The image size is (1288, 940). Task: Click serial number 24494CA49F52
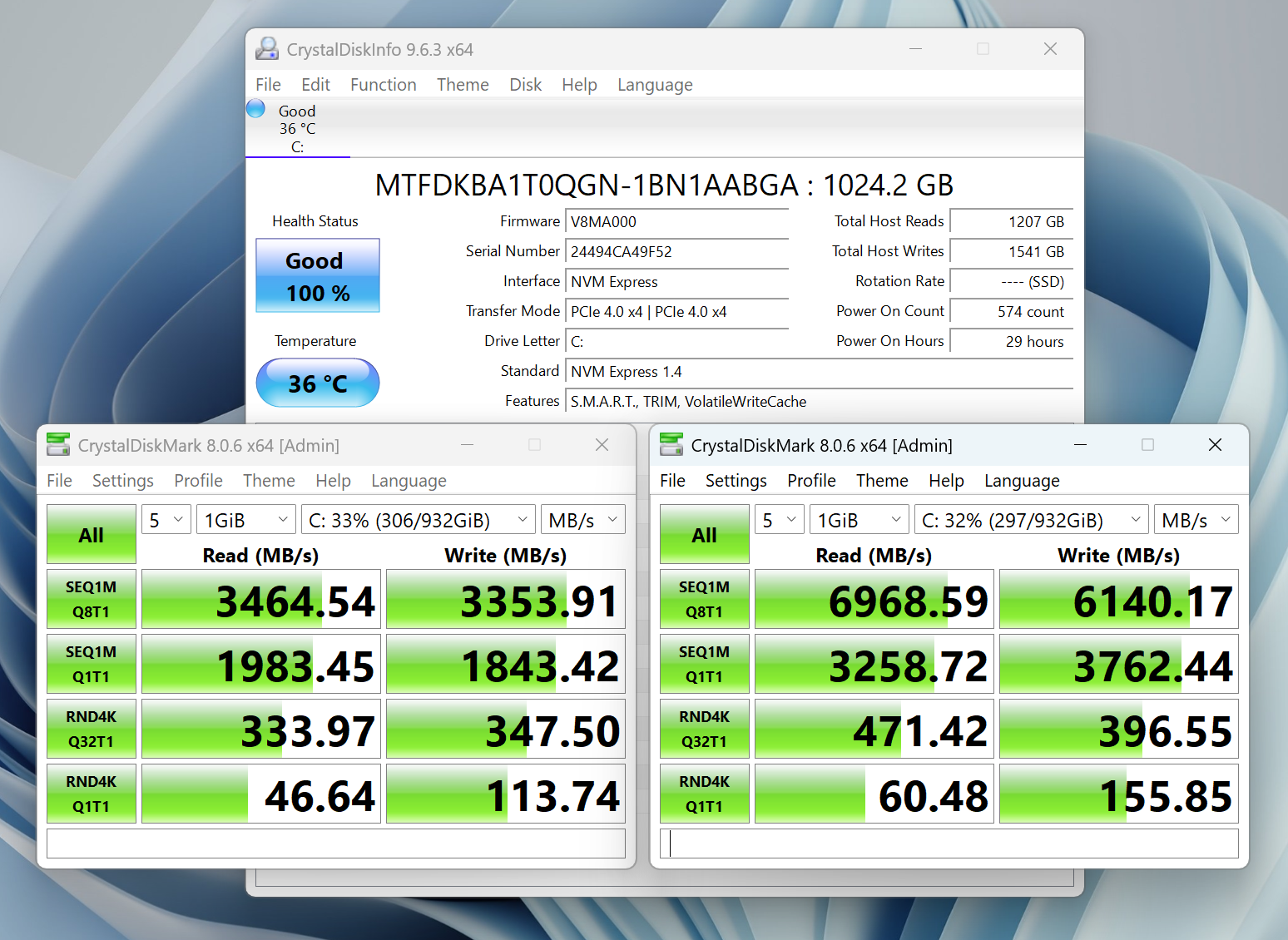point(676,251)
